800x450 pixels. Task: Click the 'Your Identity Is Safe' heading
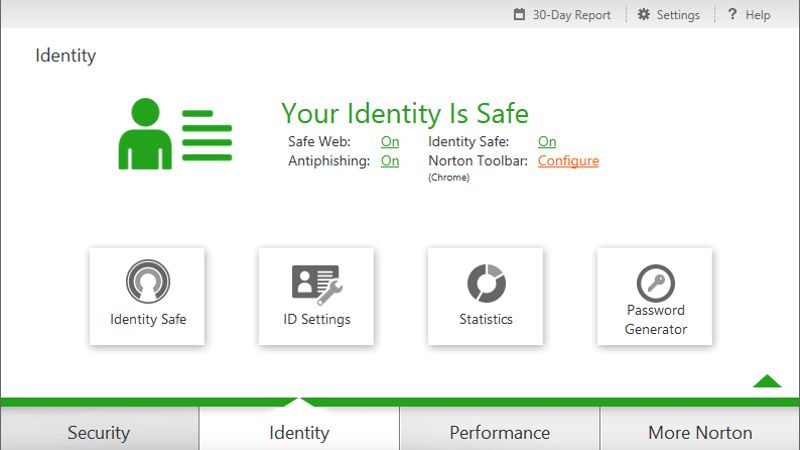(x=405, y=113)
